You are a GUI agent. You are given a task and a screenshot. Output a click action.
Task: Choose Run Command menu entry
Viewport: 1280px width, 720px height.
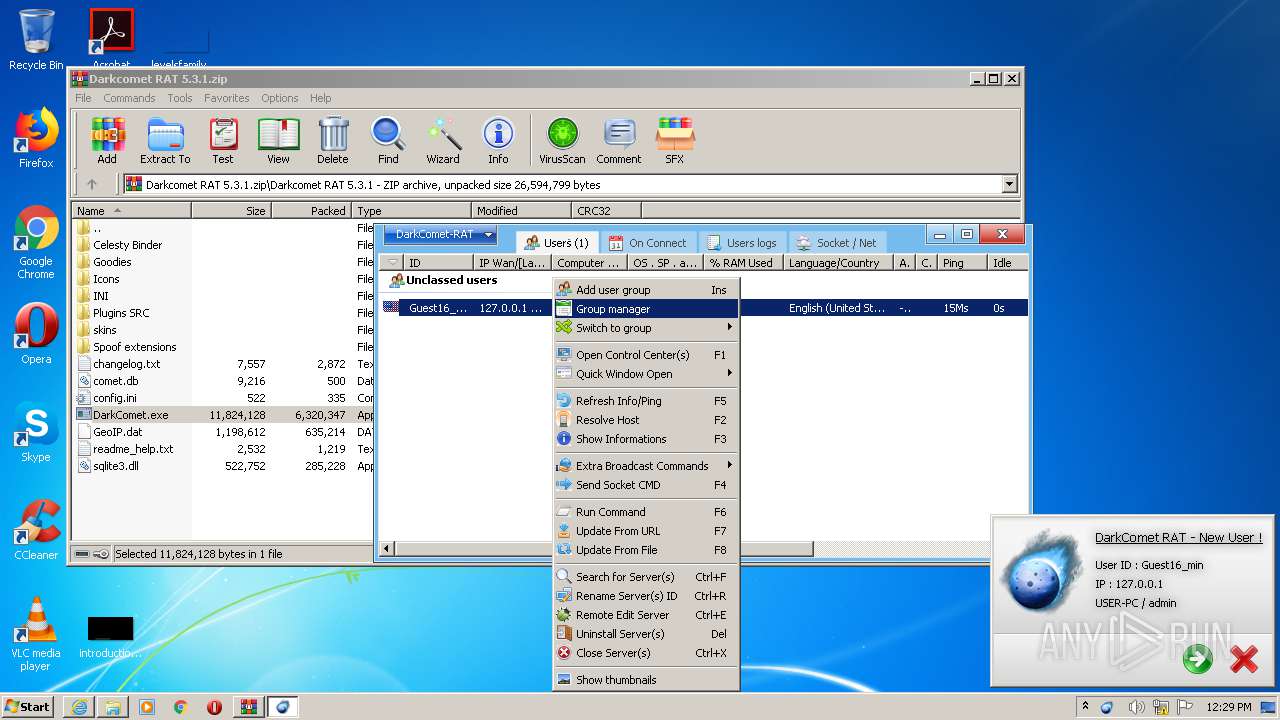(x=646, y=512)
